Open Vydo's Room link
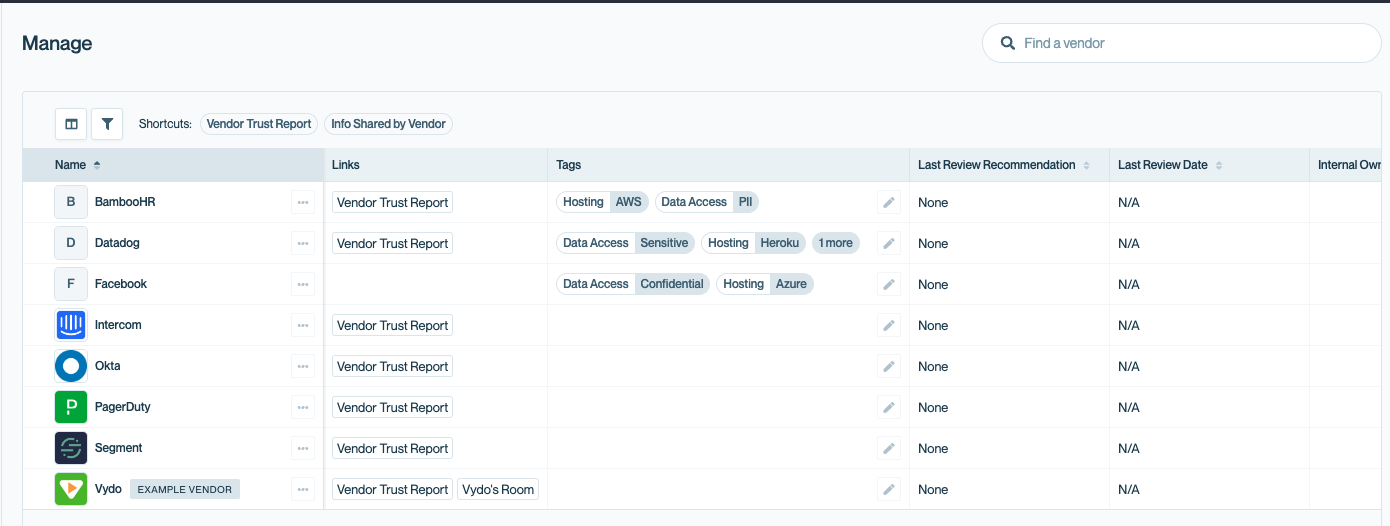Image resolution: width=1390 pixels, height=526 pixels. 499,489
